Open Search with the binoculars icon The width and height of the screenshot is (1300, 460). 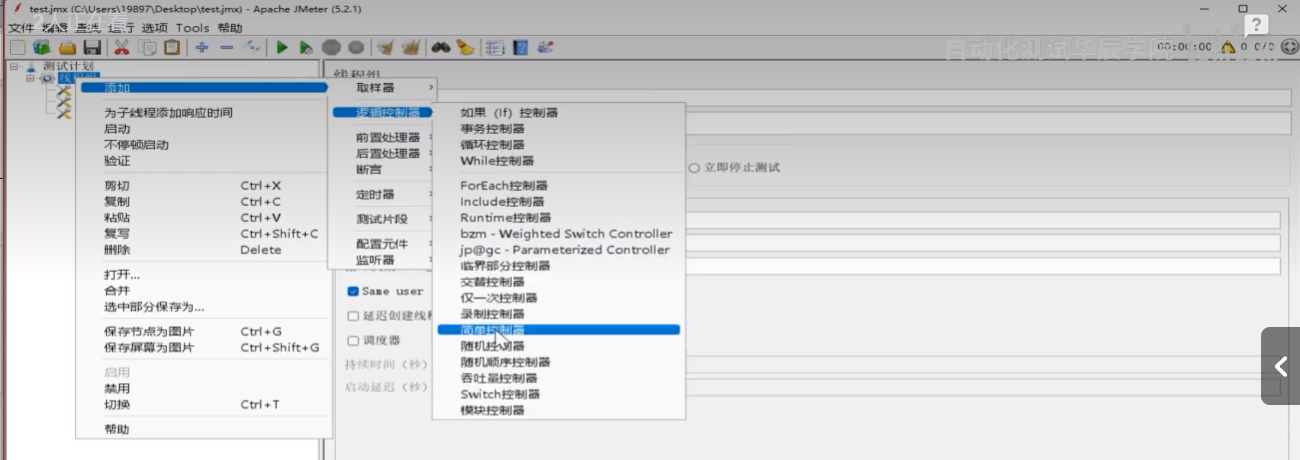click(440, 47)
